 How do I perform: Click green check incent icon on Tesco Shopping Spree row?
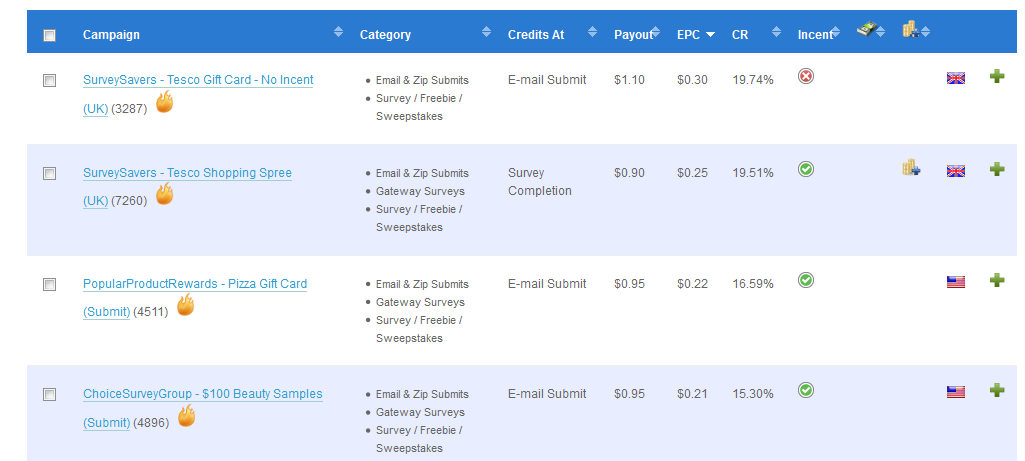806,169
